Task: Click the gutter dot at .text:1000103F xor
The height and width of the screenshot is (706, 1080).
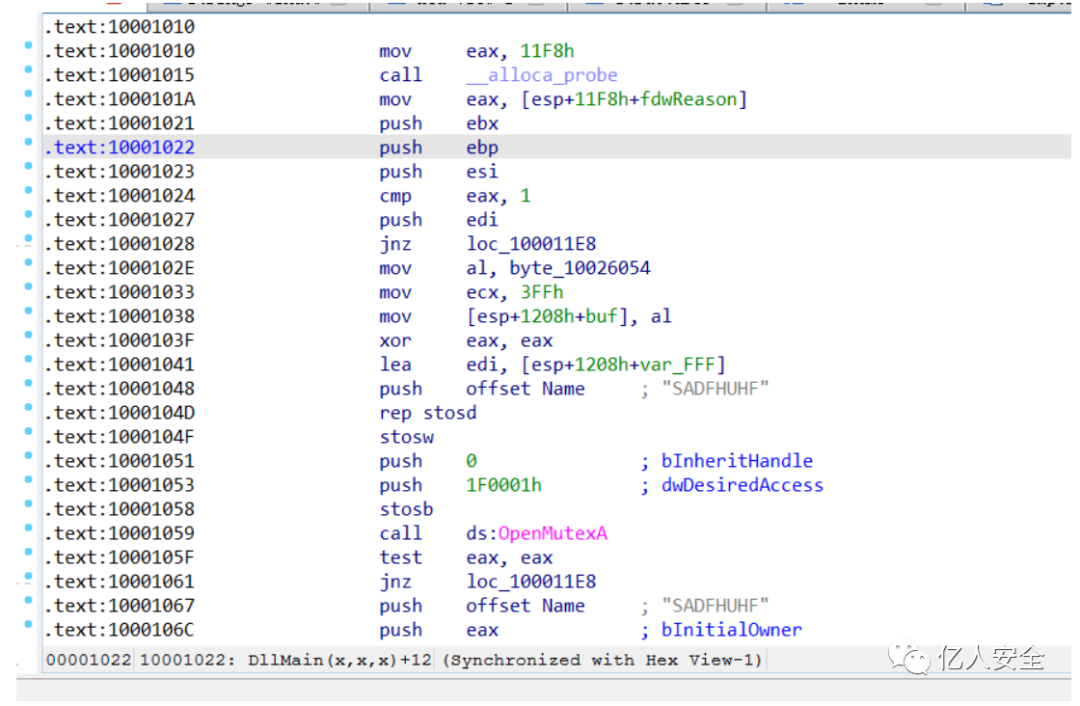Action: click(28, 335)
